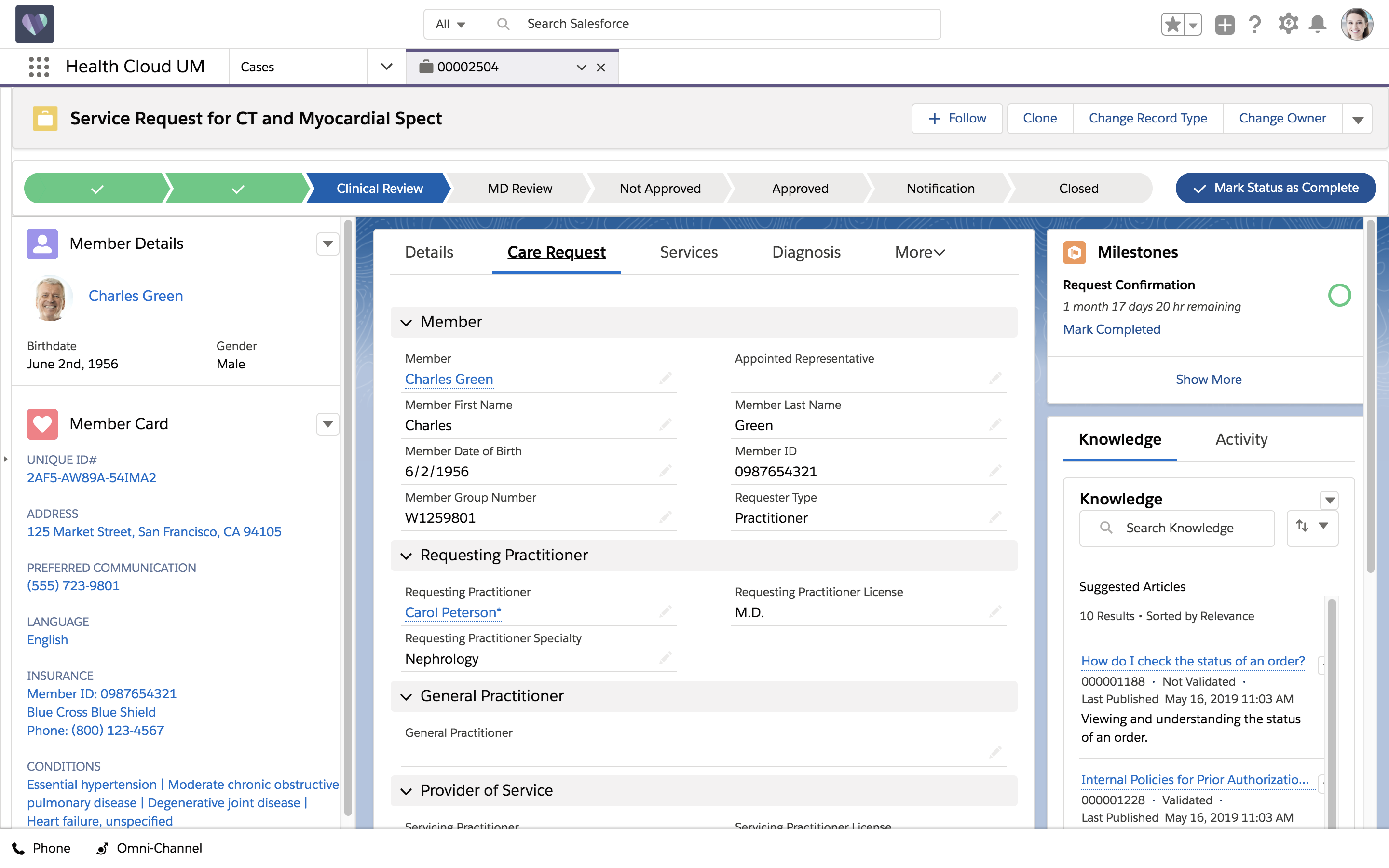Image resolution: width=1389 pixels, height=868 pixels.
Task: Click Mark Completed milestone link
Action: [1111, 329]
